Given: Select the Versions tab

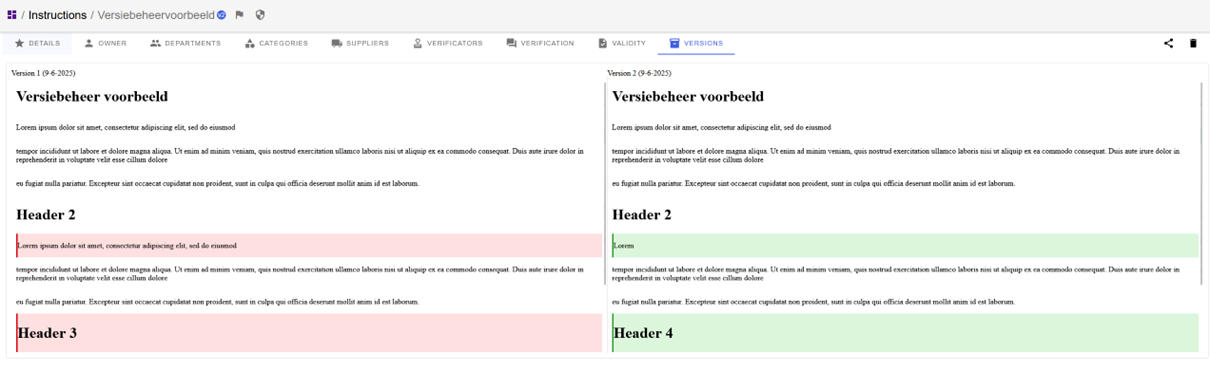Looking at the screenshot, I should coord(696,43).
